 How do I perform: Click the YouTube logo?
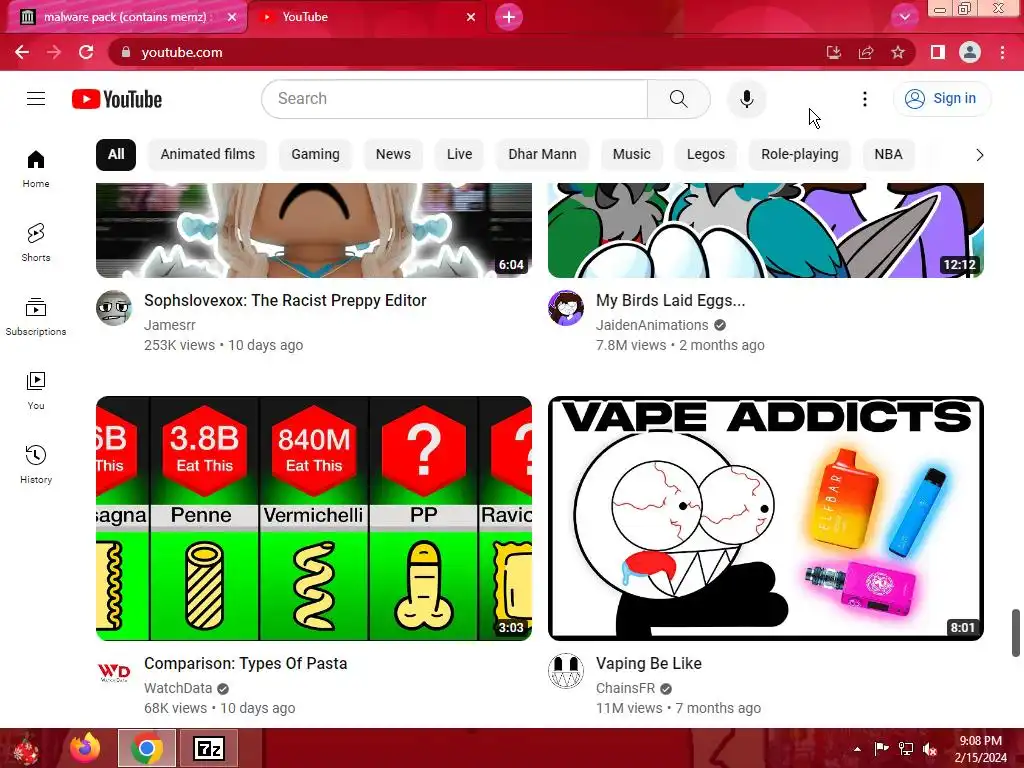point(117,99)
